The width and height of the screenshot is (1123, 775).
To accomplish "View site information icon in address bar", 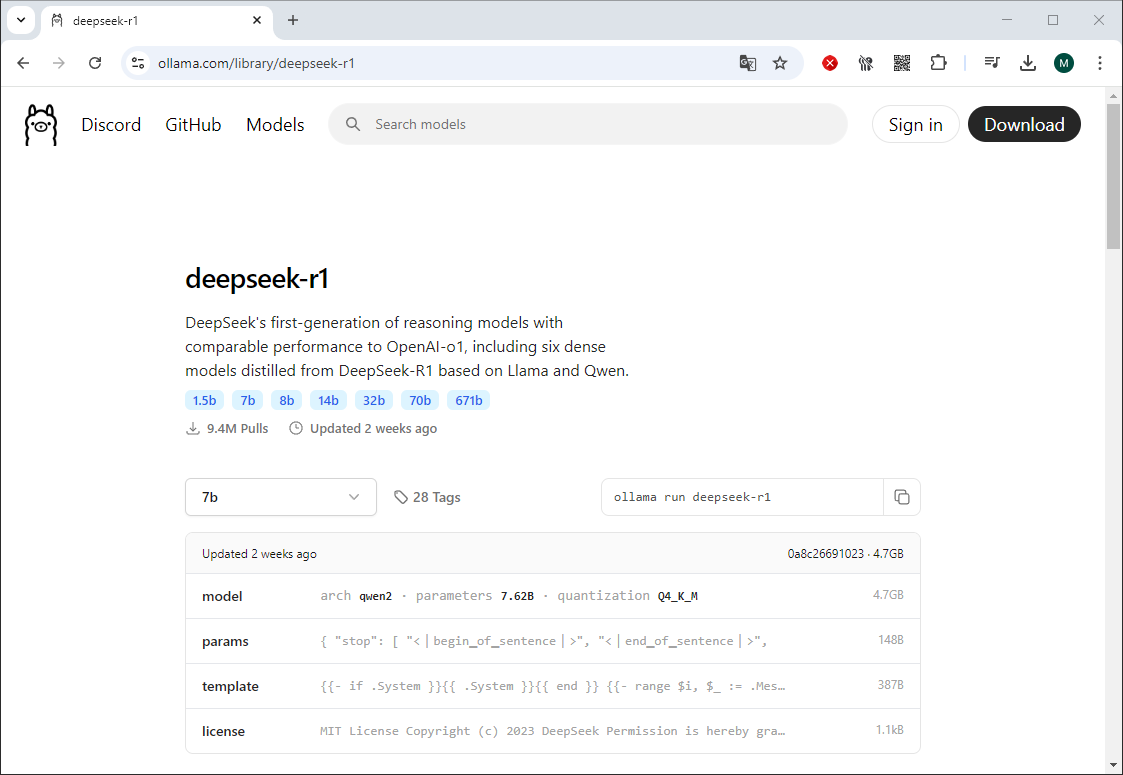I will pos(138,63).
